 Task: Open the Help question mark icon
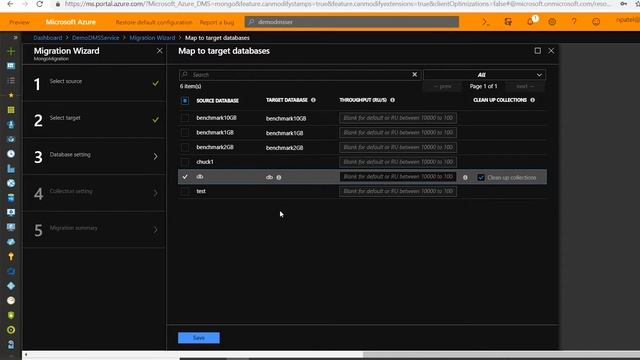click(574, 22)
